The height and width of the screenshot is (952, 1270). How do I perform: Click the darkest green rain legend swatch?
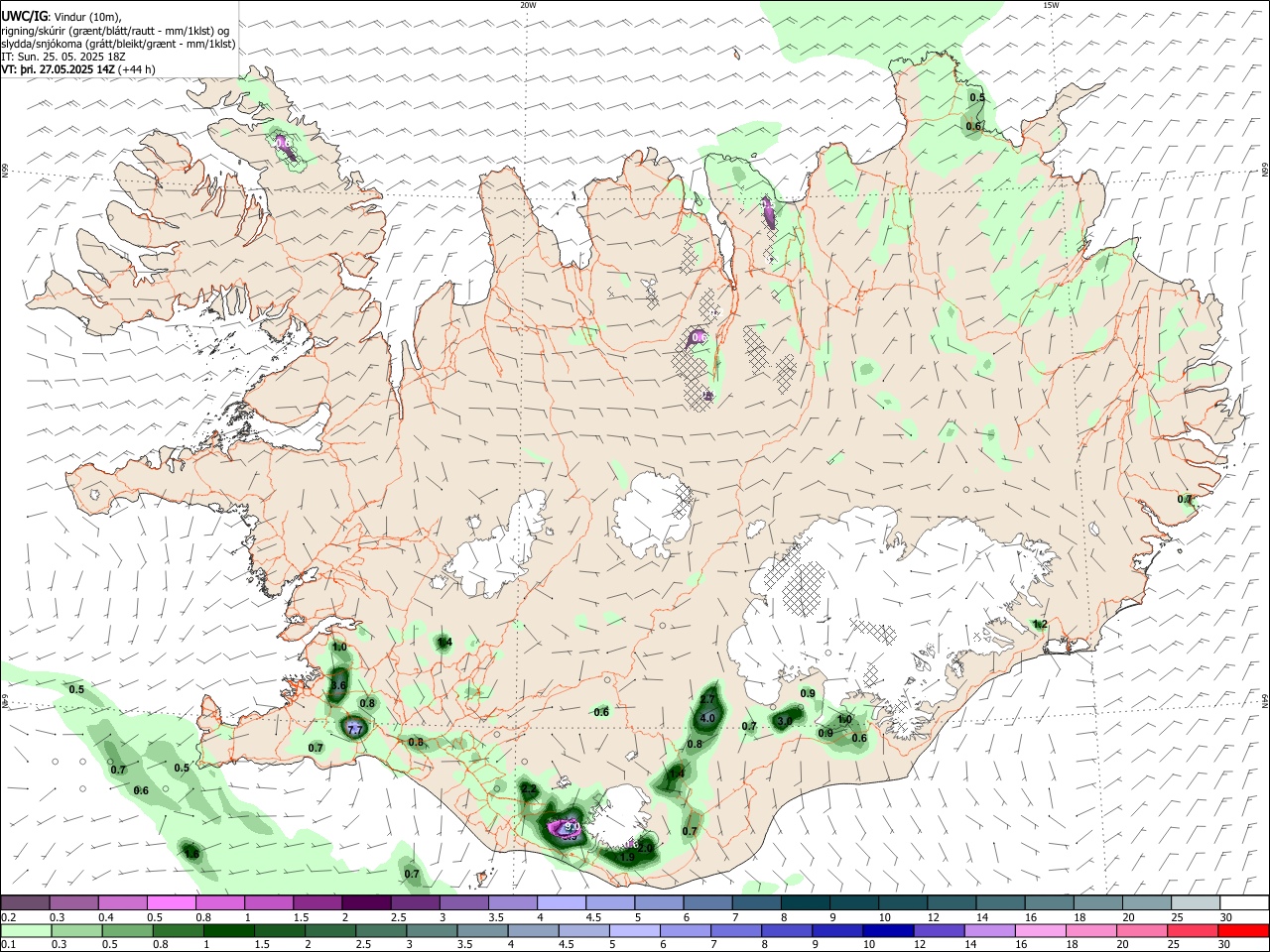(228, 930)
